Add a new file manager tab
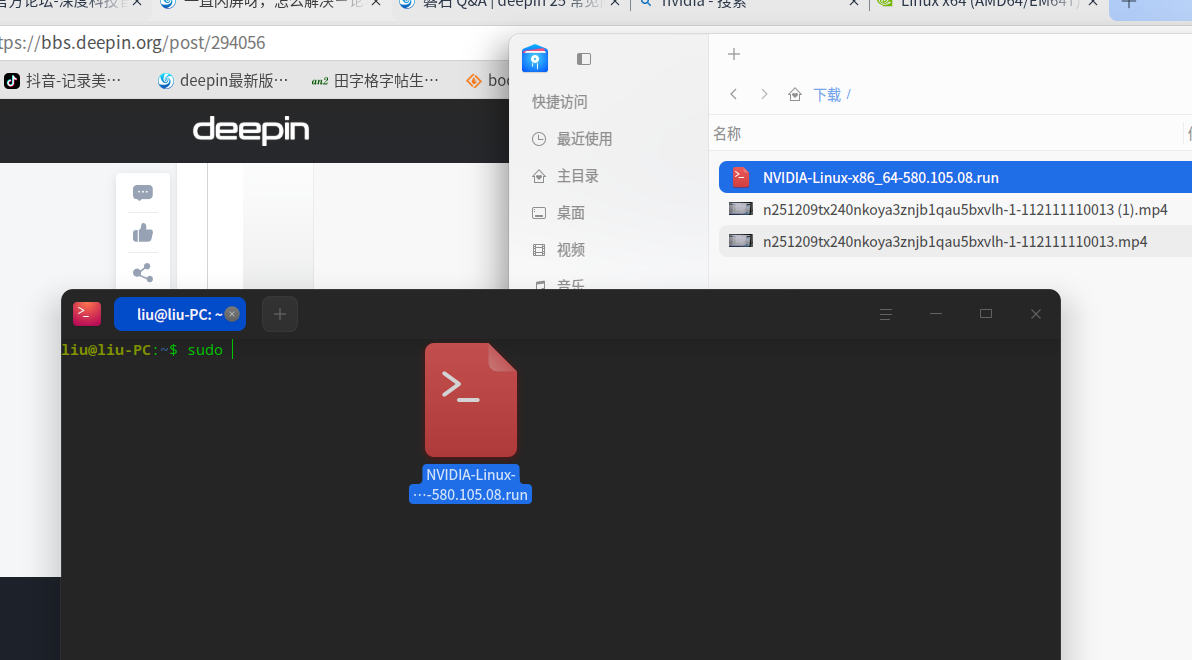 (733, 54)
